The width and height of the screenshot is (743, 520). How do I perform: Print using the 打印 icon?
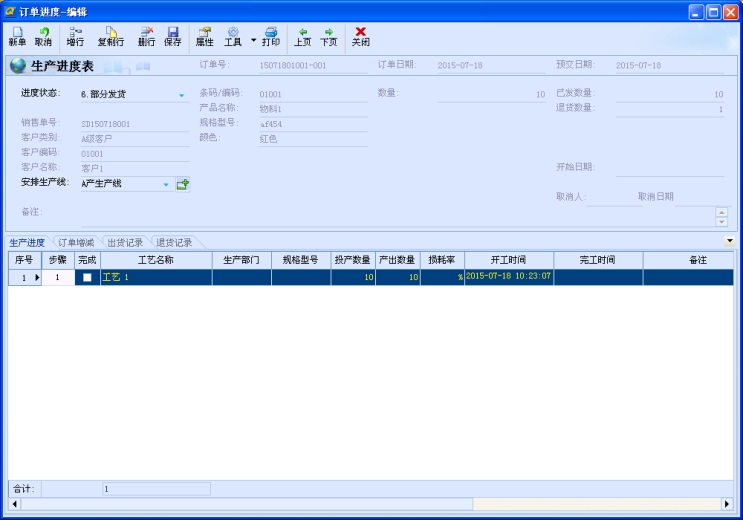tap(271, 36)
